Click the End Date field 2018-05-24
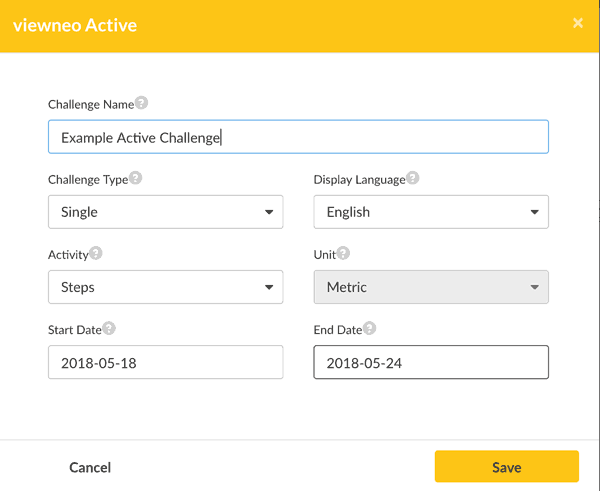600x495 pixels. (431, 362)
